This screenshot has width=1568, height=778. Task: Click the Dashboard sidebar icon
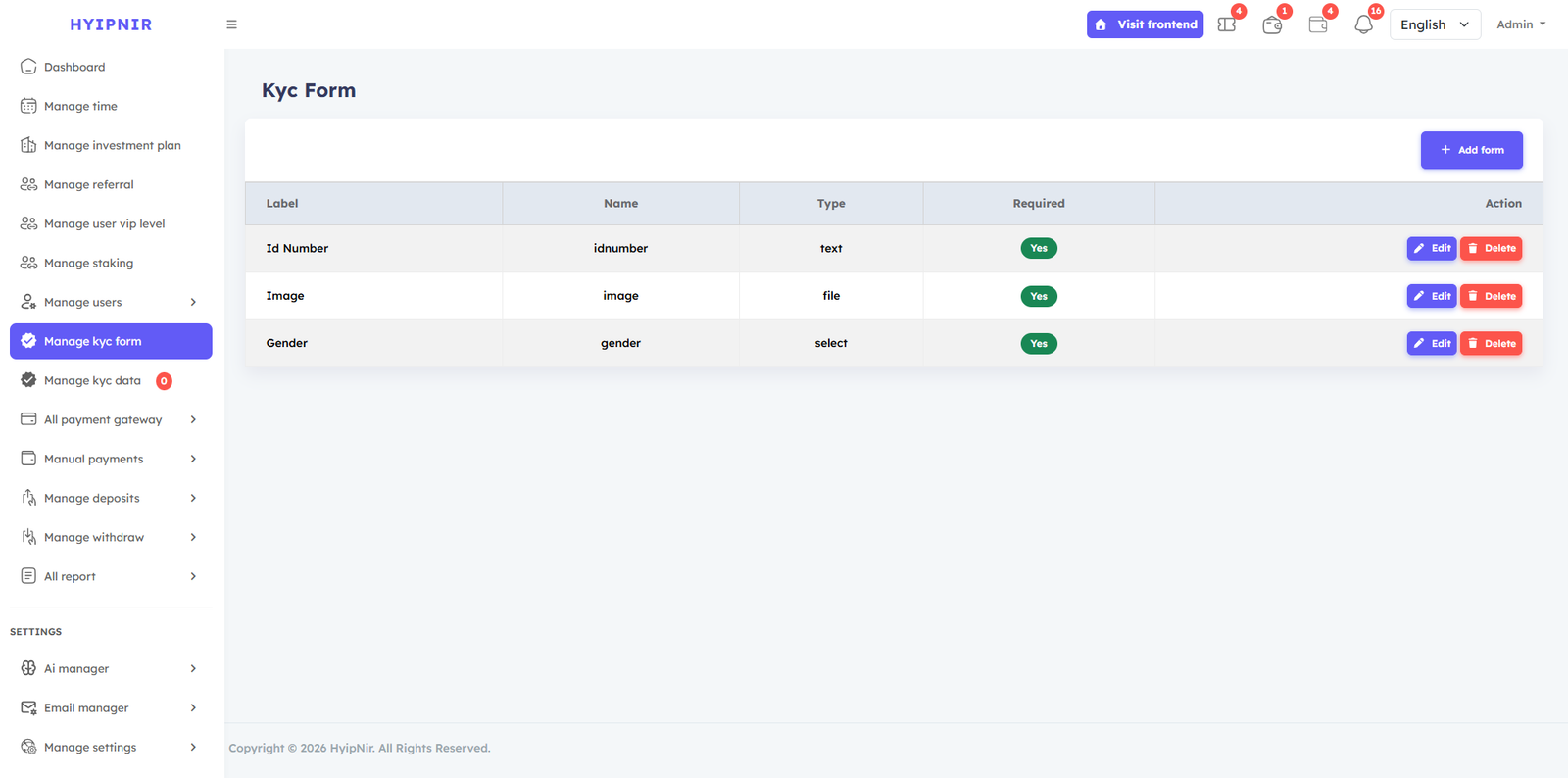(x=28, y=67)
